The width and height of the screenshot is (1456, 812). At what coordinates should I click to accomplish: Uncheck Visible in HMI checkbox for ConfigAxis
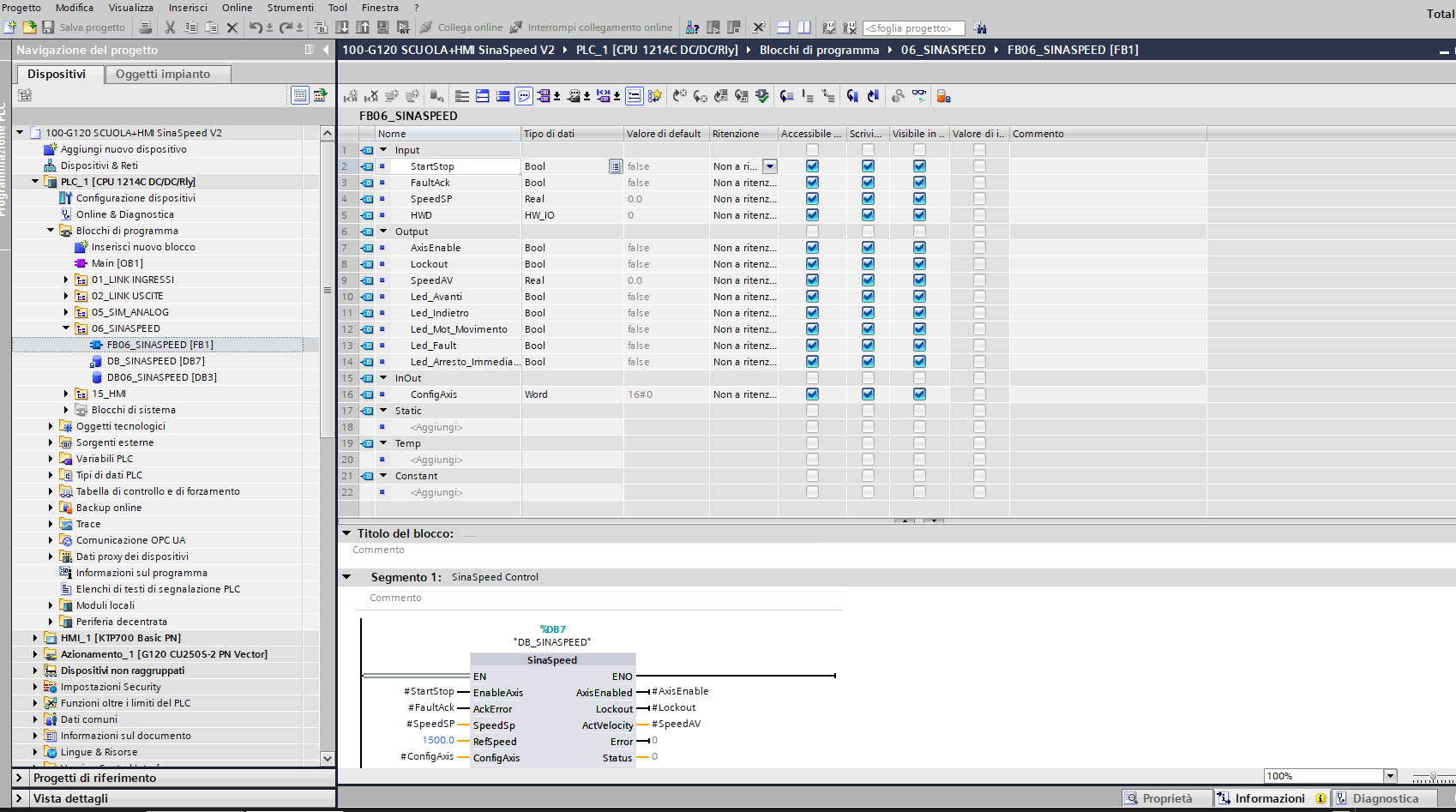(x=919, y=394)
